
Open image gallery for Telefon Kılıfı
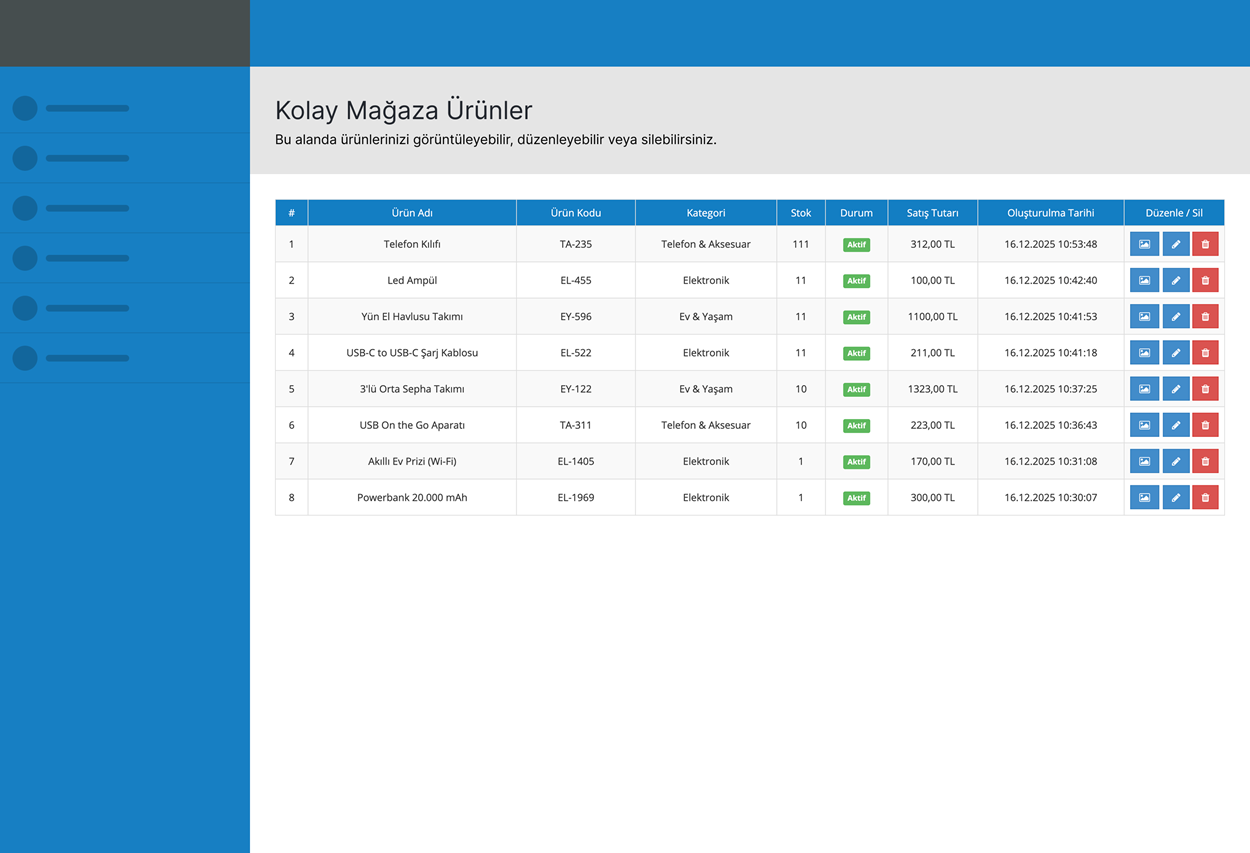pos(1144,244)
